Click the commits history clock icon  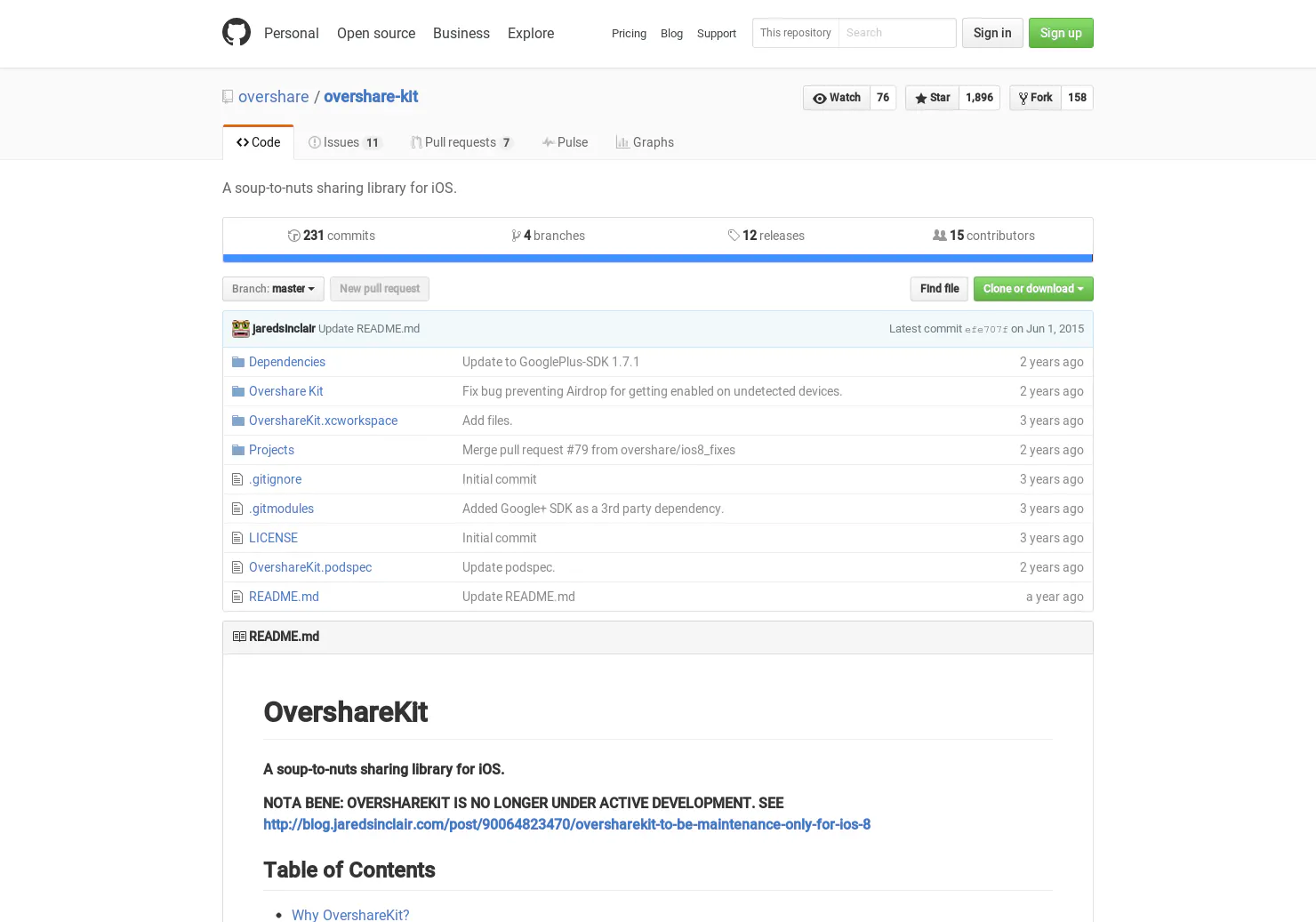(x=293, y=236)
